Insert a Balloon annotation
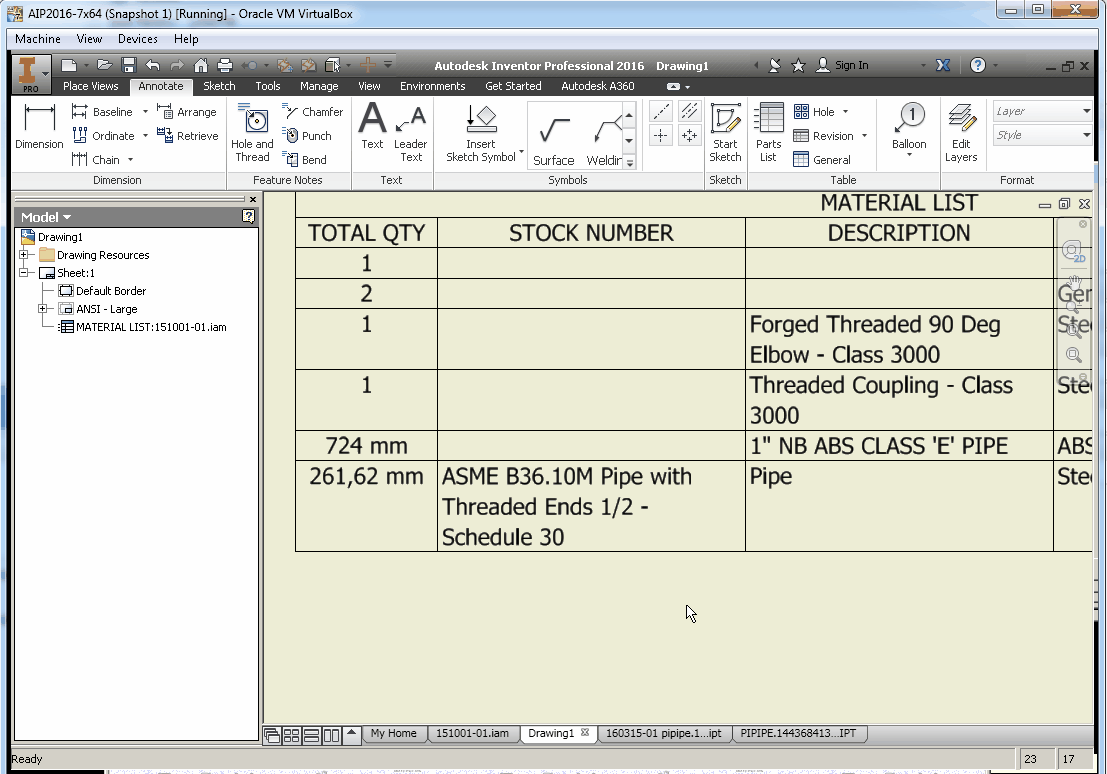Viewport: 1107px width, 774px height. tap(908, 130)
